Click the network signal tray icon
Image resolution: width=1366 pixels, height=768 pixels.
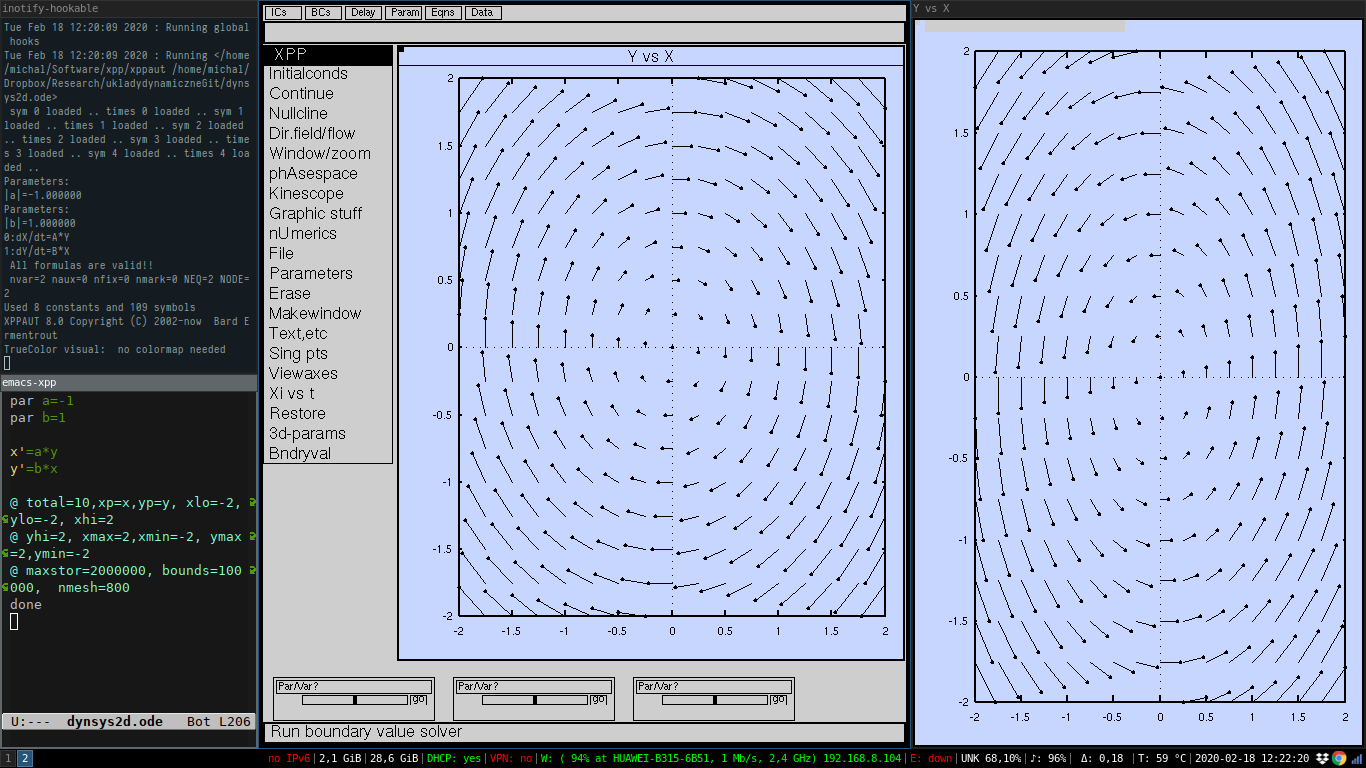click(x=1356, y=759)
